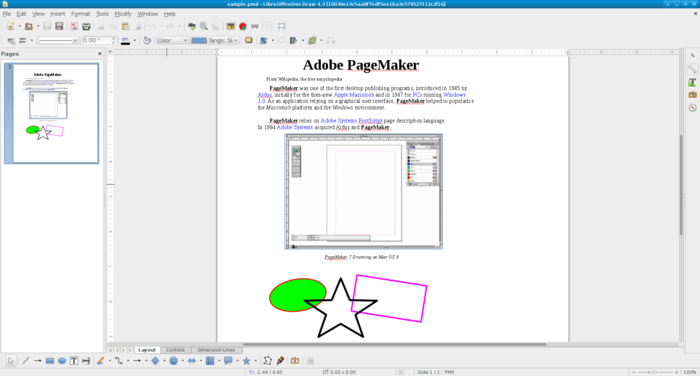
Task: Select the Text tool
Action: click(74, 361)
